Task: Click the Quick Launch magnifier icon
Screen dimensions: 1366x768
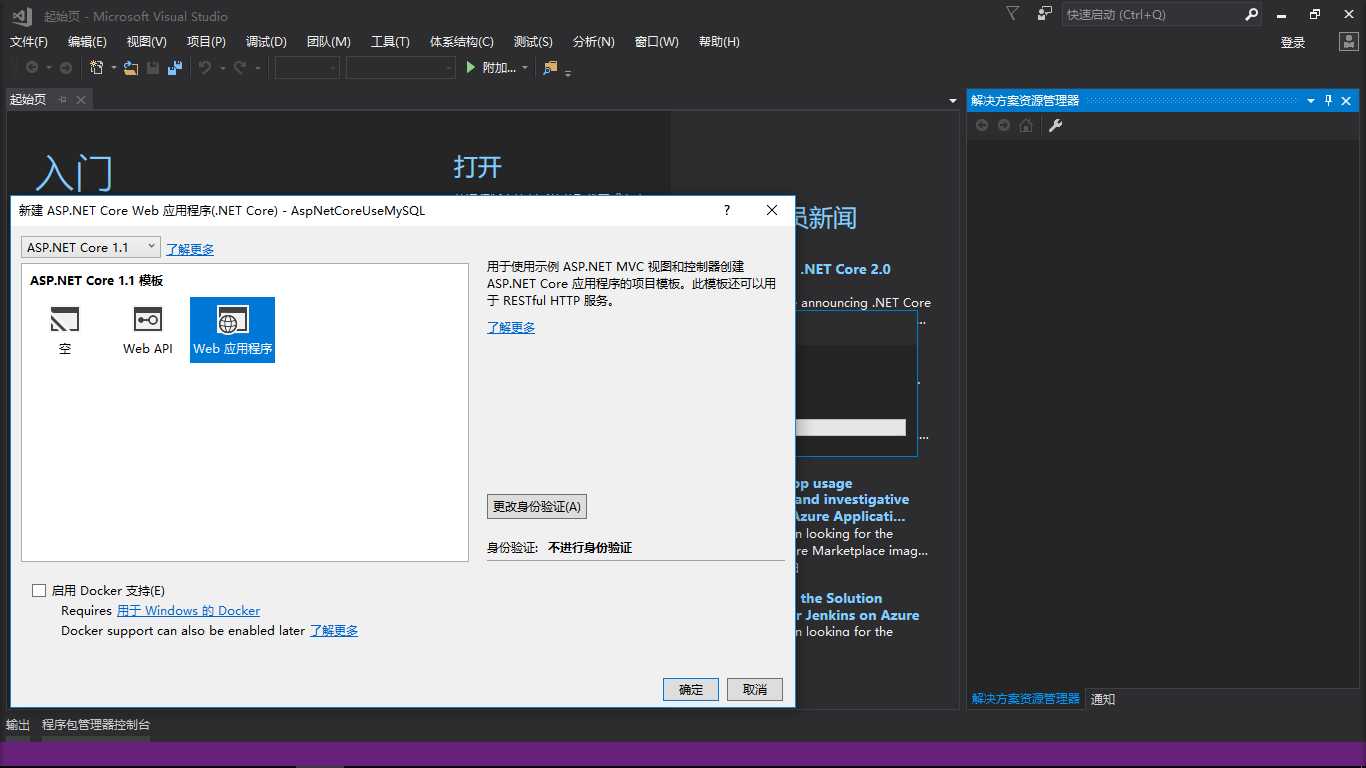Action: [x=1251, y=15]
